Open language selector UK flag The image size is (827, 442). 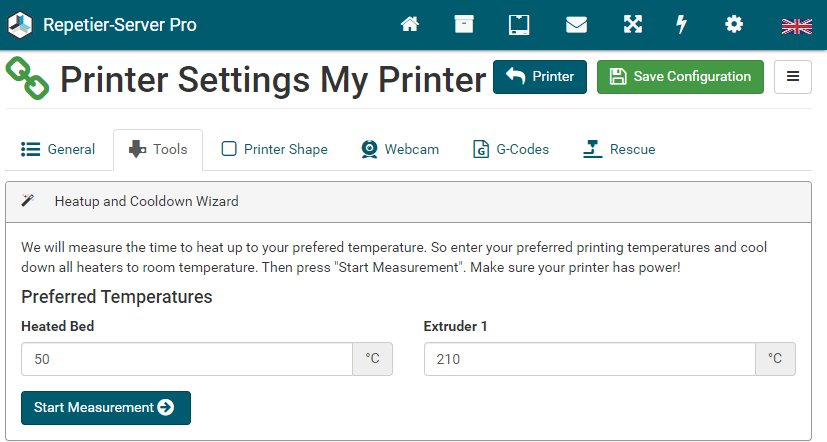click(796, 26)
